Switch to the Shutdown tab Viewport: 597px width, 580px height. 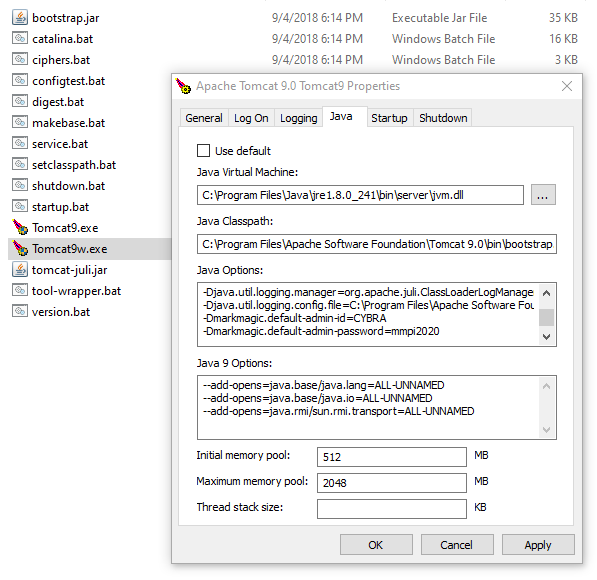tap(443, 118)
